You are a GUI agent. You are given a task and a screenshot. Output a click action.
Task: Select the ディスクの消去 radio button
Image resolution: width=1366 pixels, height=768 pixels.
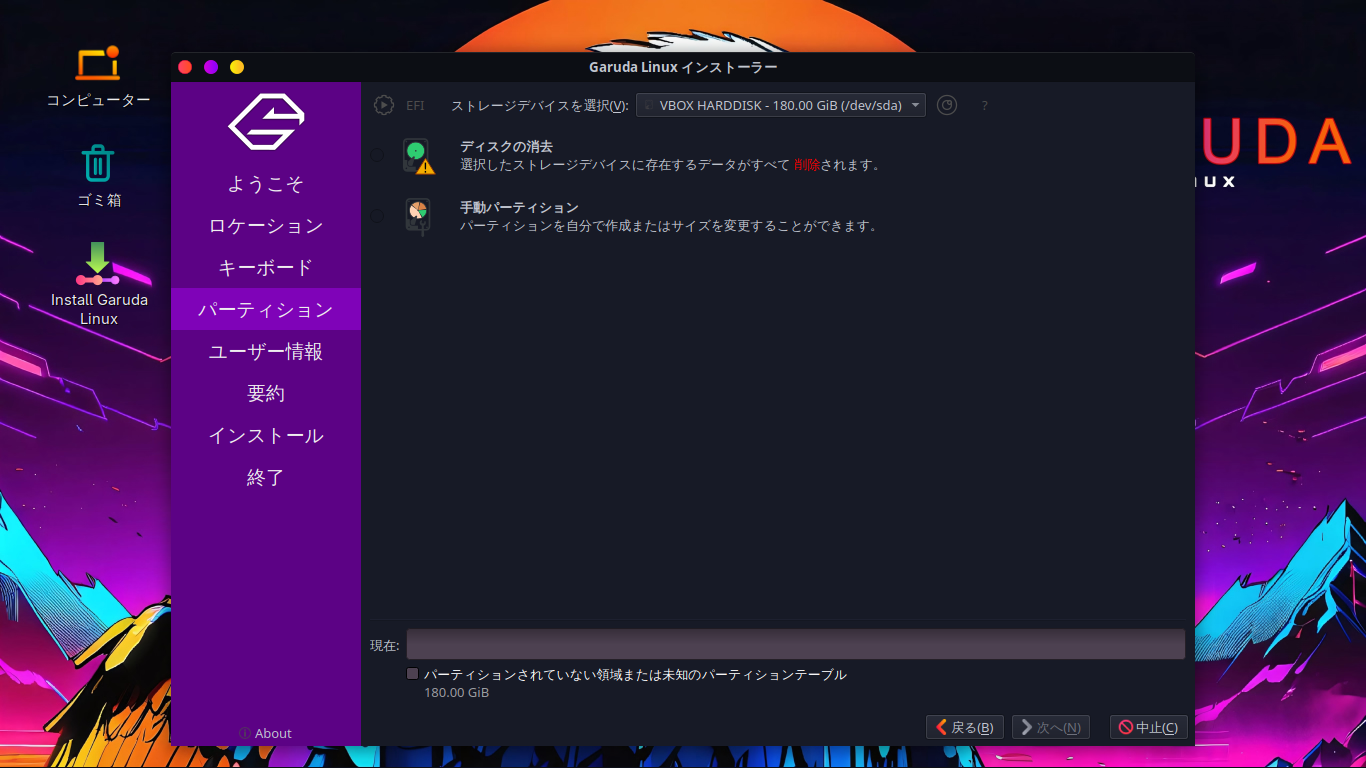point(377,155)
